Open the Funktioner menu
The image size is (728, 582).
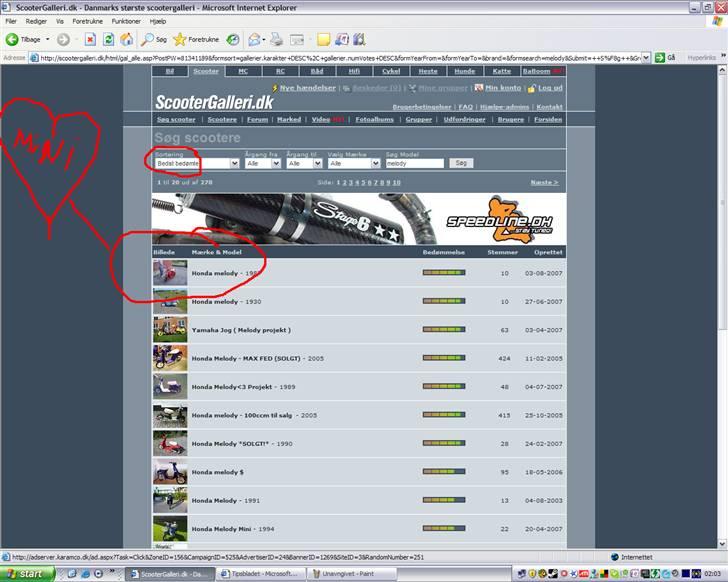tap(126, 20)
